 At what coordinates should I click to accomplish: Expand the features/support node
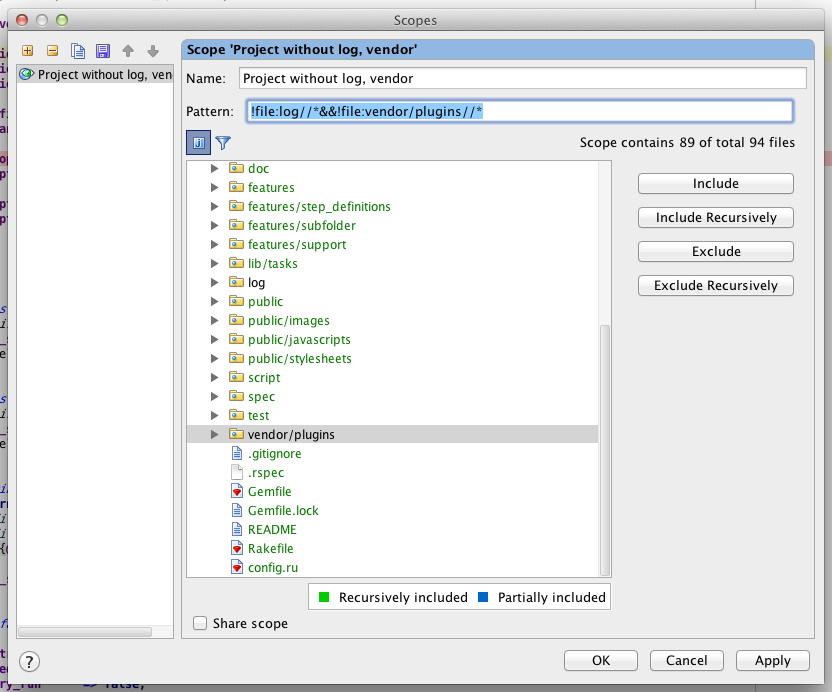[214, 245]
